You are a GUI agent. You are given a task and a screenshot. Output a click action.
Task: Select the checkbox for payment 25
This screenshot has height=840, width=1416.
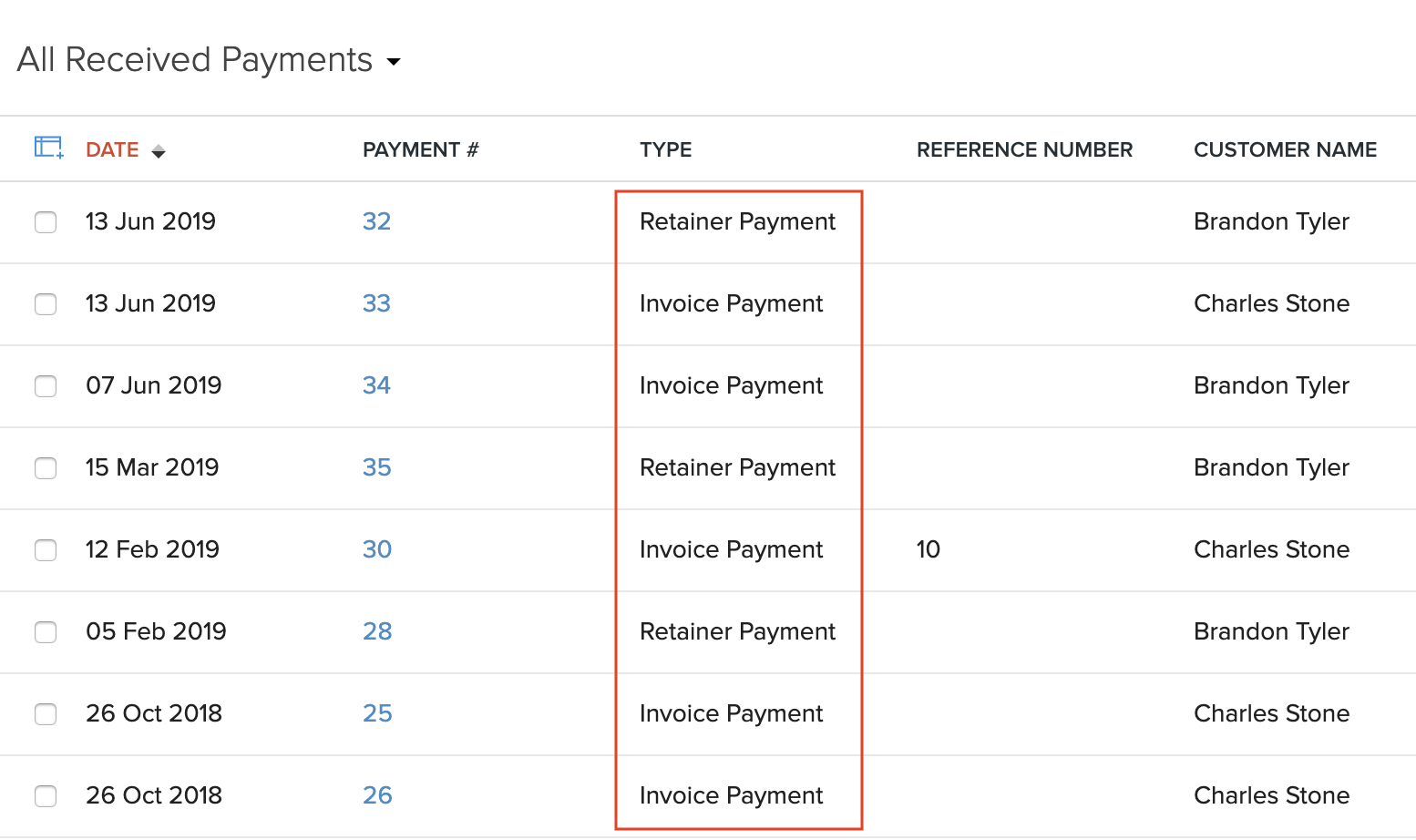tap(46, 714)
